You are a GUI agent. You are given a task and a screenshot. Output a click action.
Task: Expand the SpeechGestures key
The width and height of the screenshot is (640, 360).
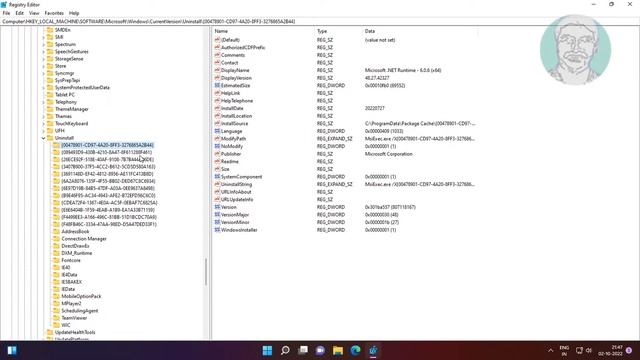coord(43,51)
